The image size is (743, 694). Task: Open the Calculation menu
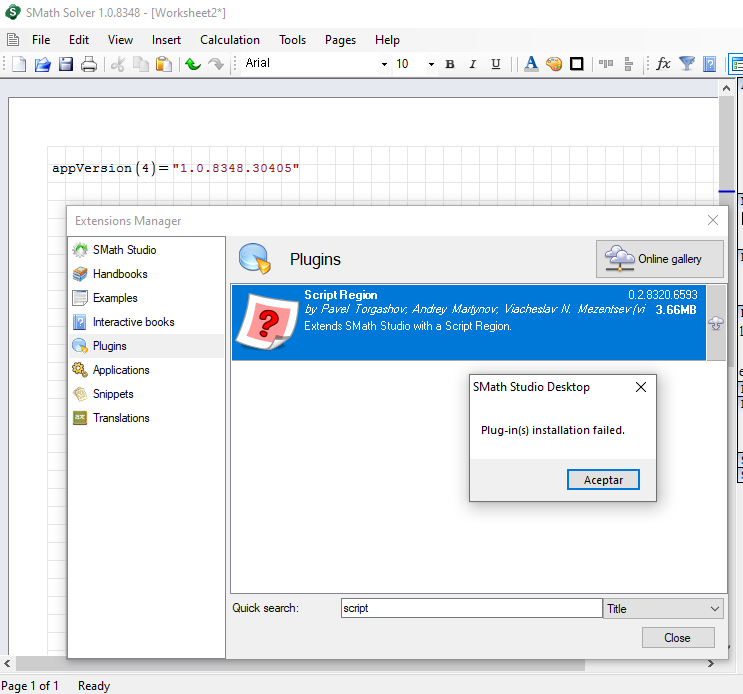(229, 40)
